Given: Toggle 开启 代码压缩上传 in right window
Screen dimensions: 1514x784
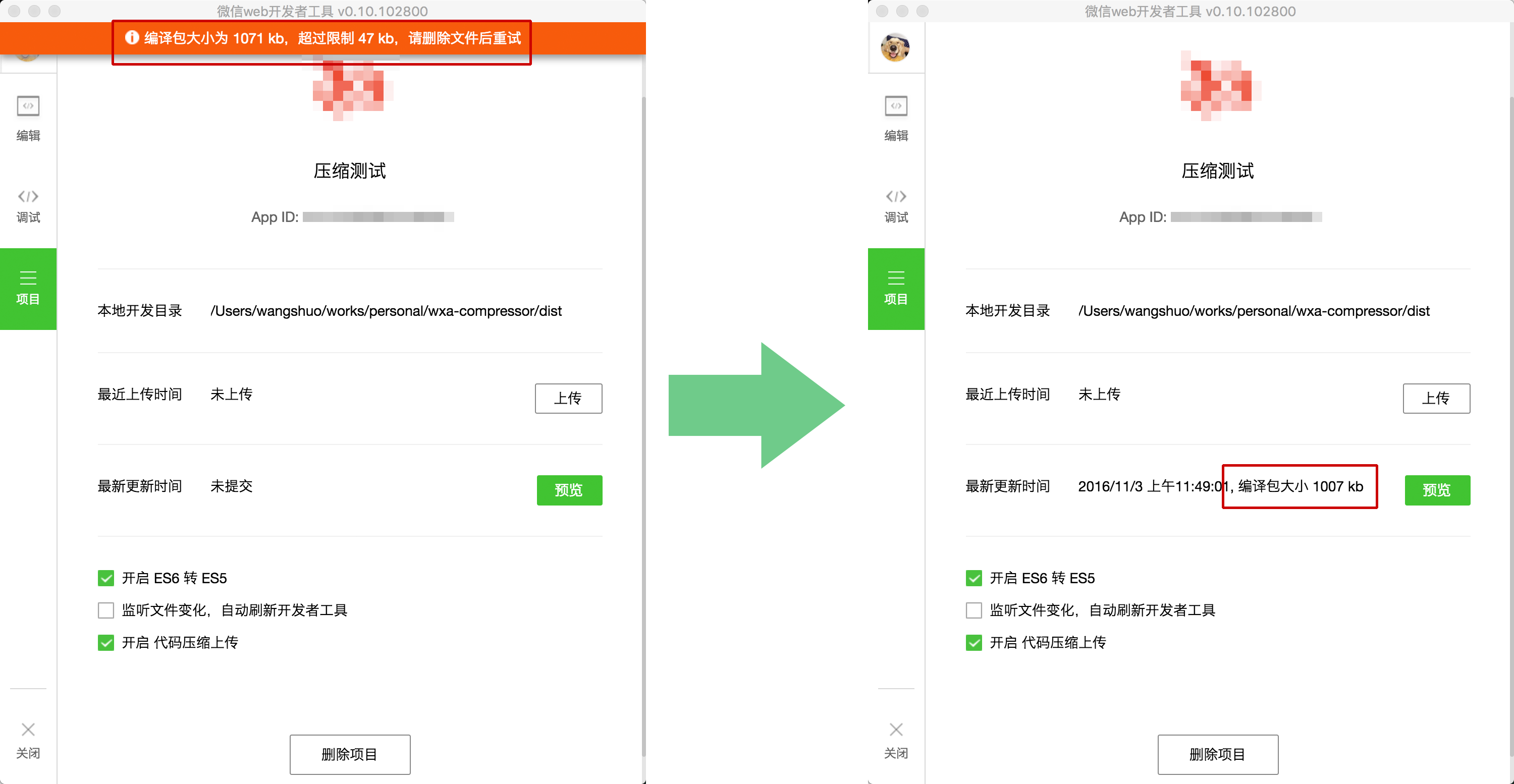Looking at the screenshot, I should coord(974,642).
